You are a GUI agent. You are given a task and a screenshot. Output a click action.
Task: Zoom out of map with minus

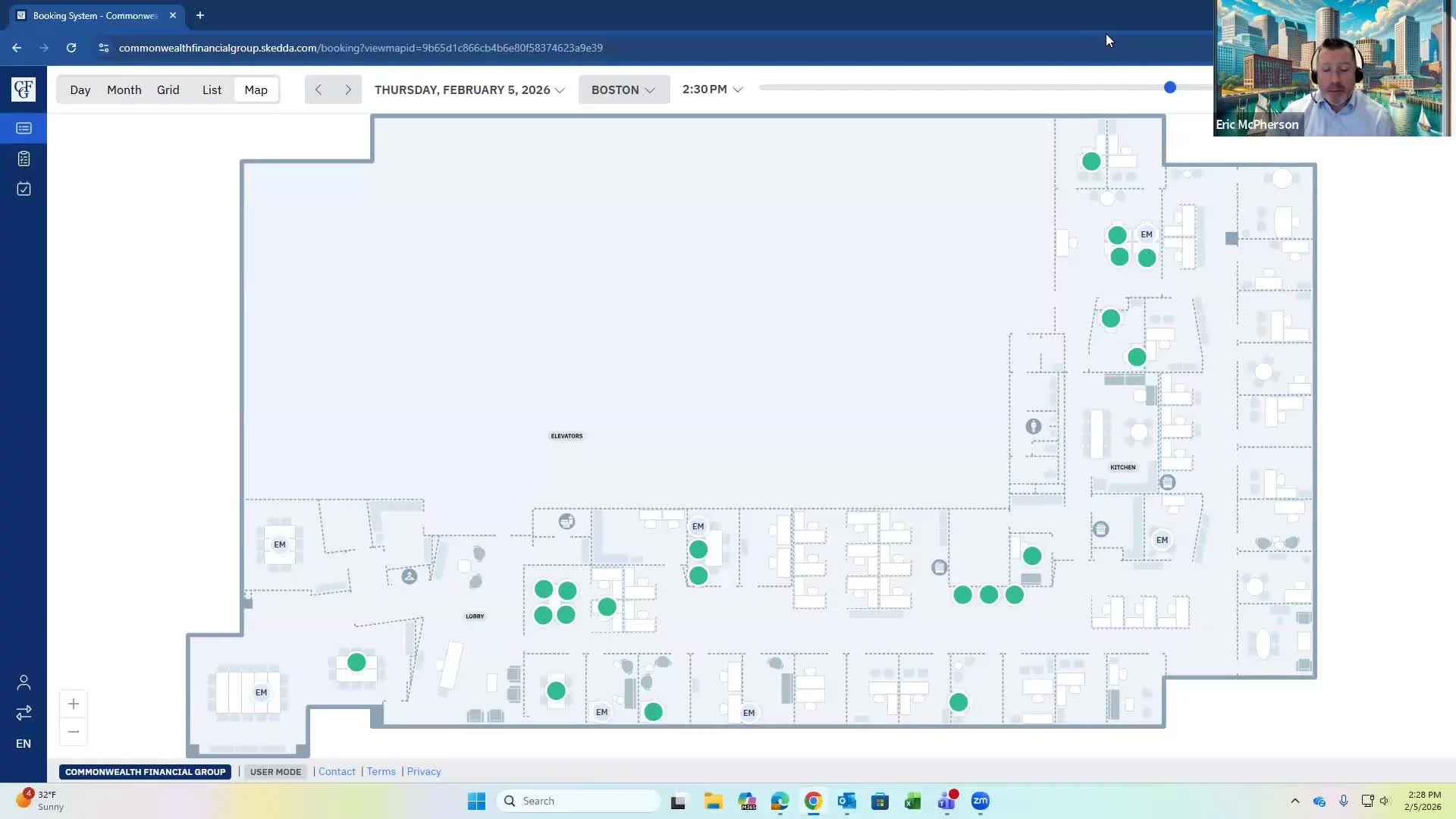click(x=74, y=732)
